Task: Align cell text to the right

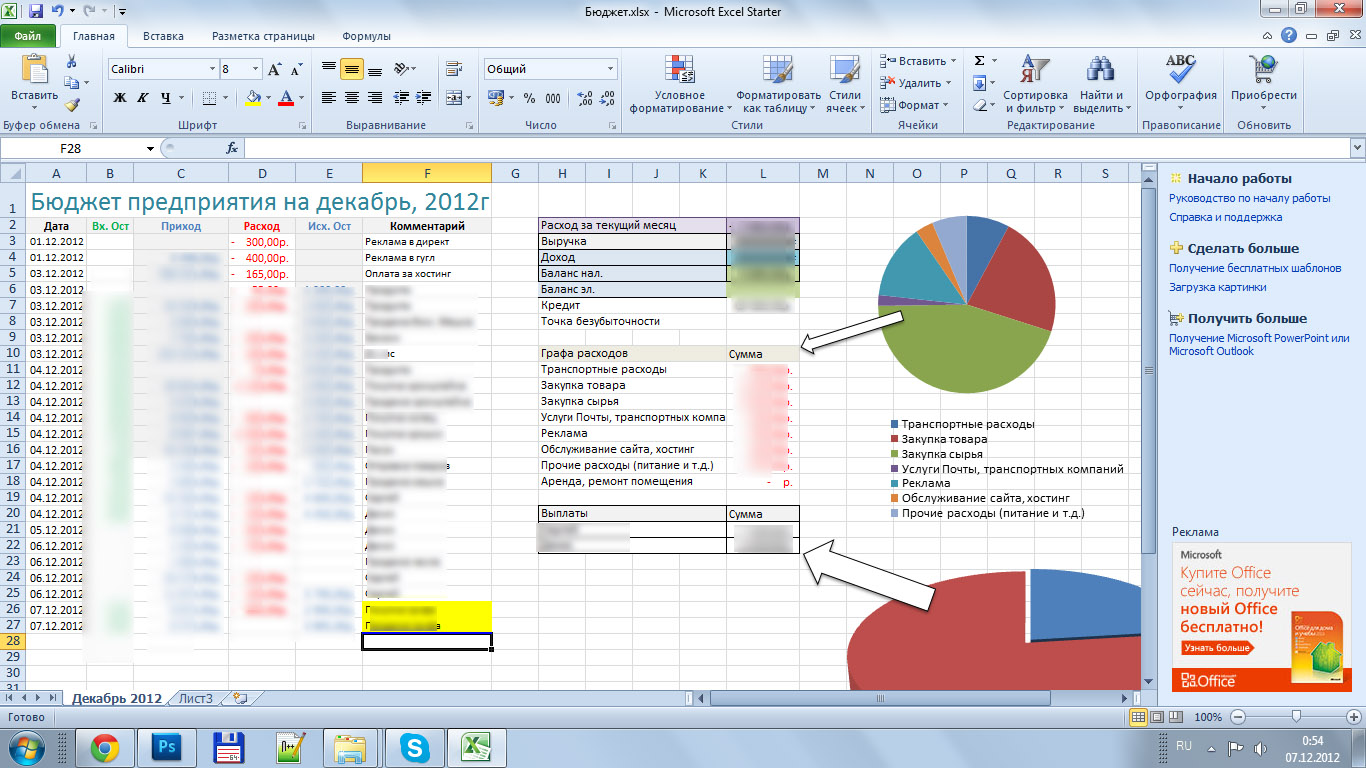Action: pyautogui.click(x=375, y=98)
